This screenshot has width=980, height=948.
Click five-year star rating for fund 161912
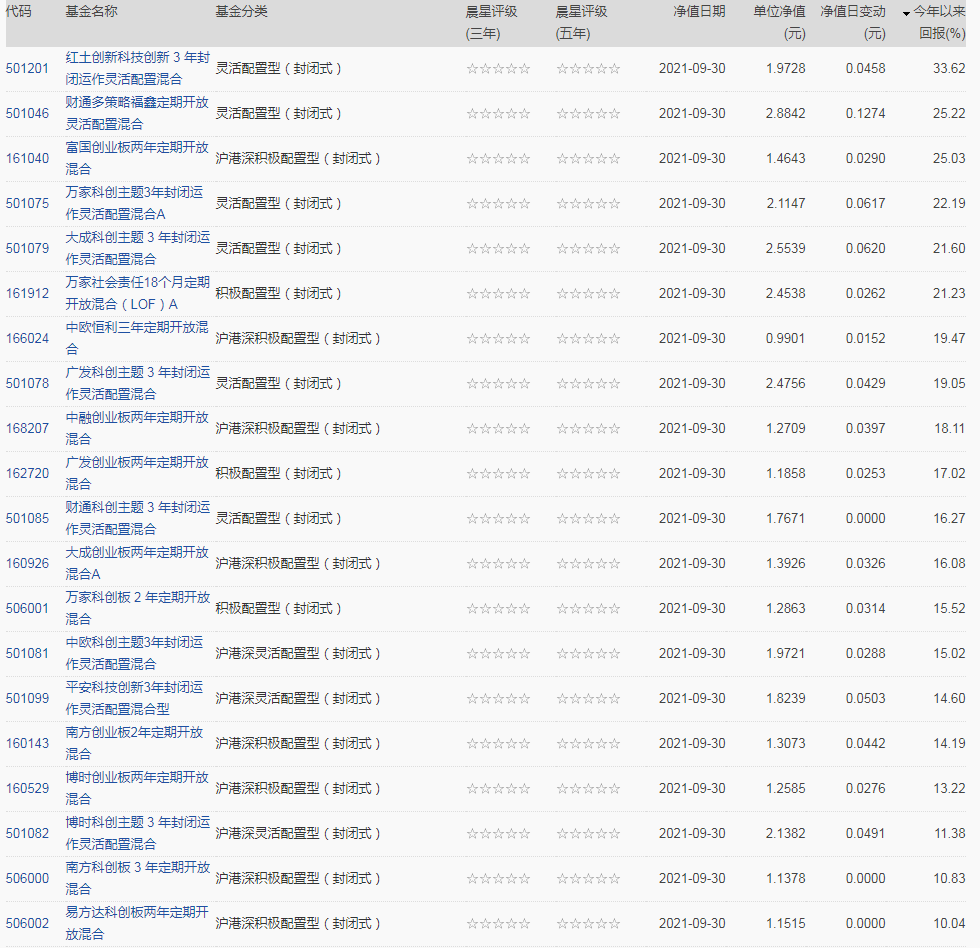coord(588,294)
